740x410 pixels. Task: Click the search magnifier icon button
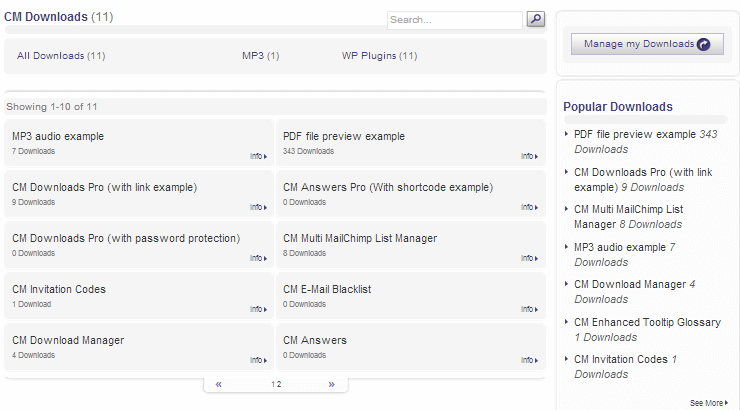pos(535,19)
